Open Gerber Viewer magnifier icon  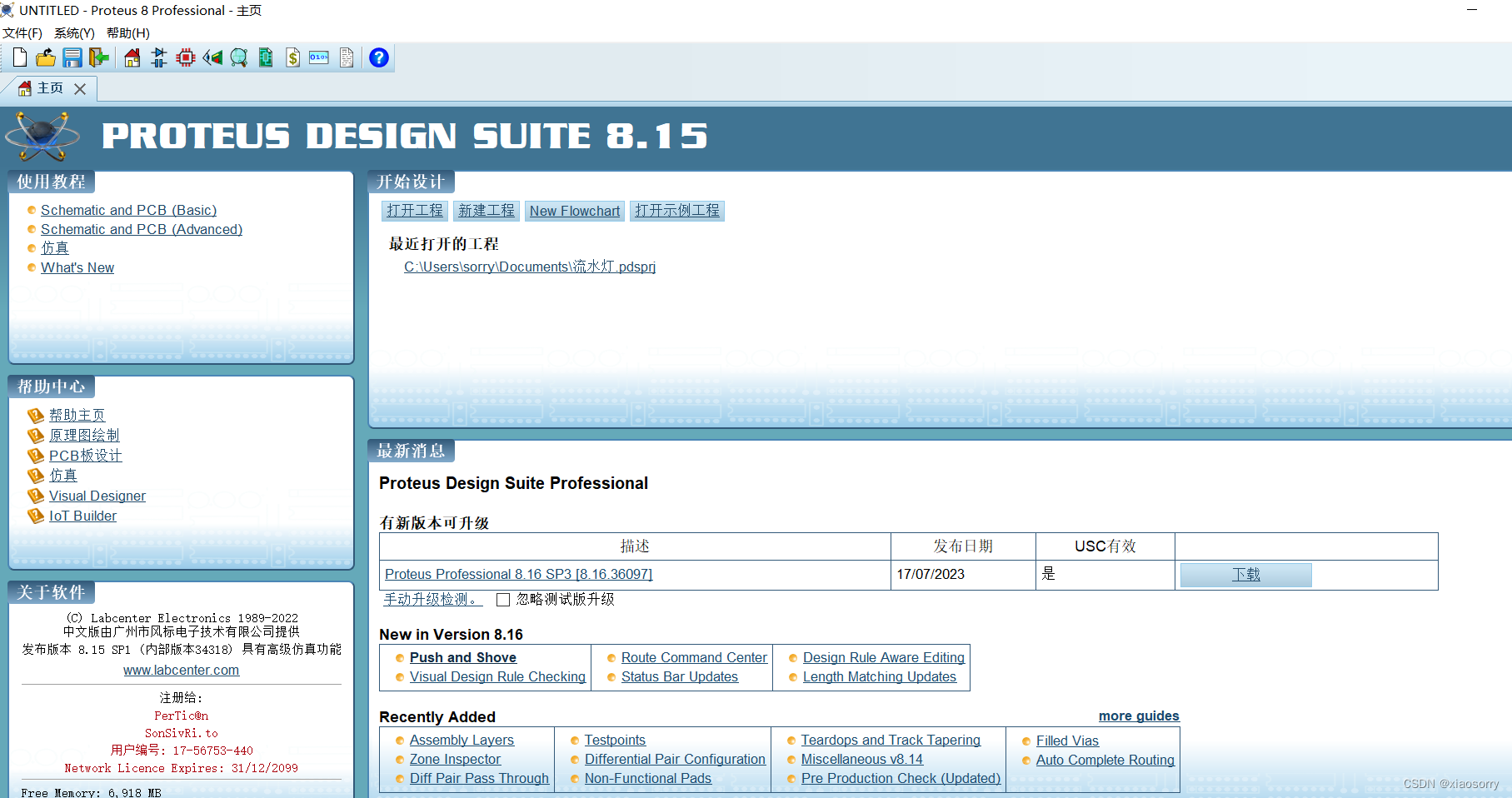coord(239,57)
